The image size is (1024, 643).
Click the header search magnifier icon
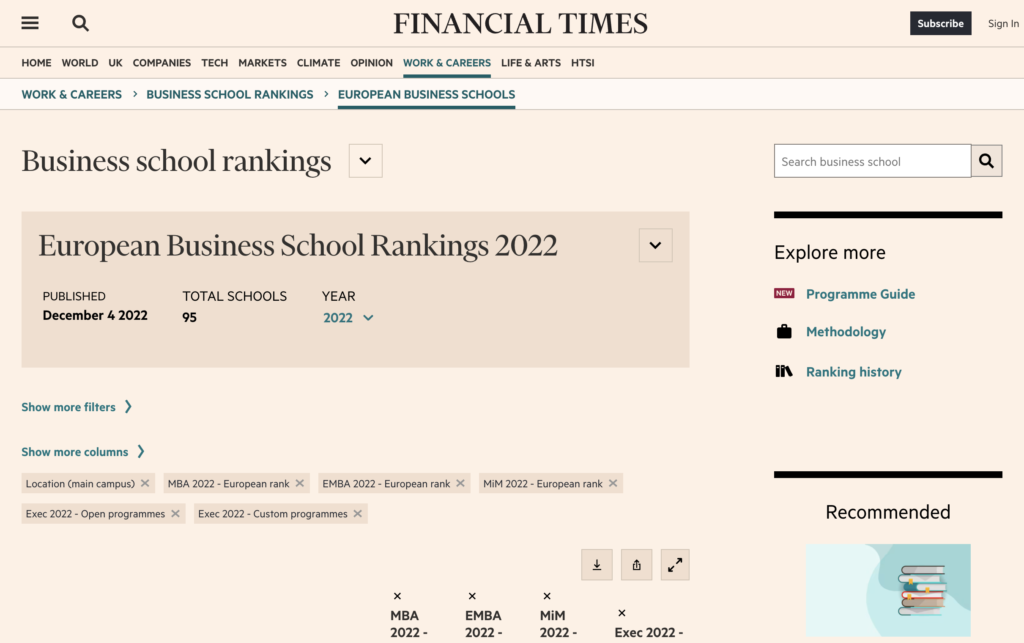[x=80, y=24]
